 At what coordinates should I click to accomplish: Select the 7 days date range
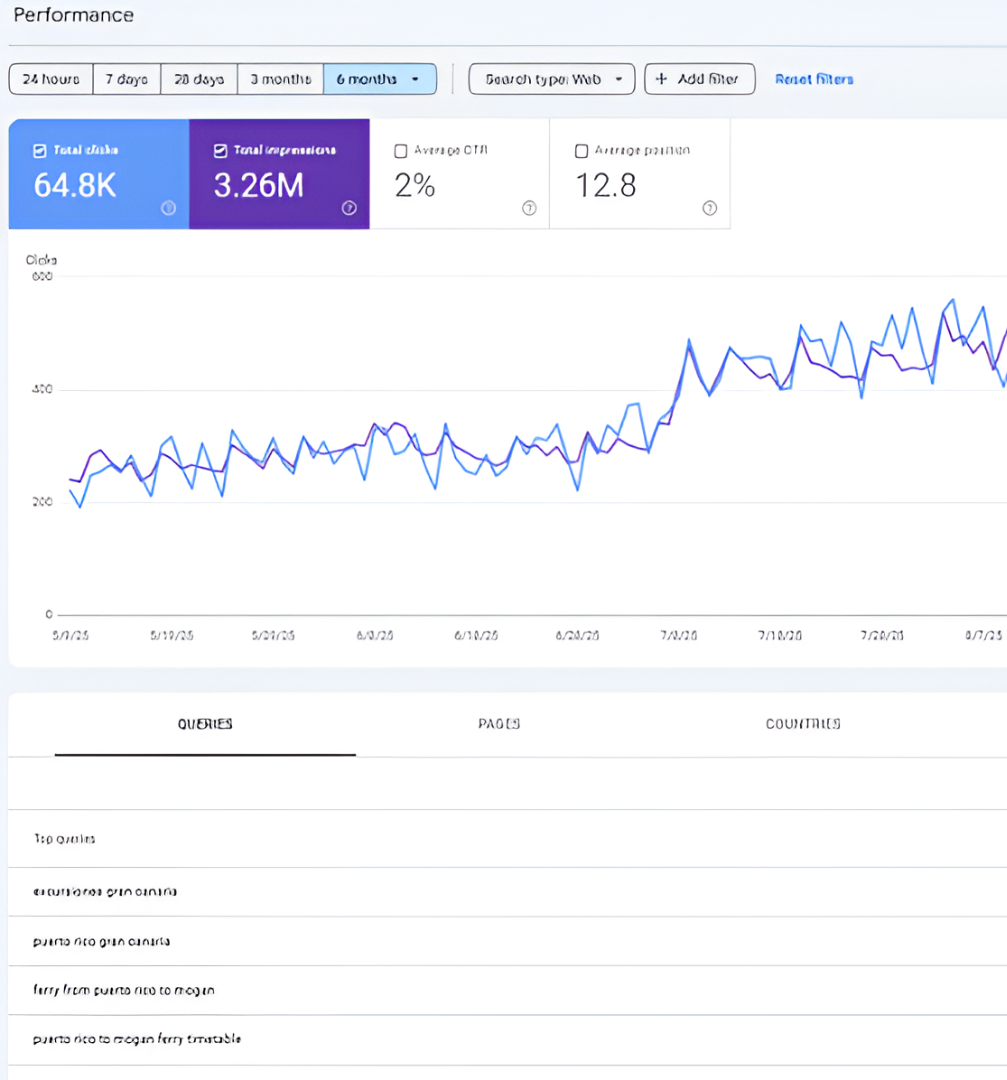[127, 79]
